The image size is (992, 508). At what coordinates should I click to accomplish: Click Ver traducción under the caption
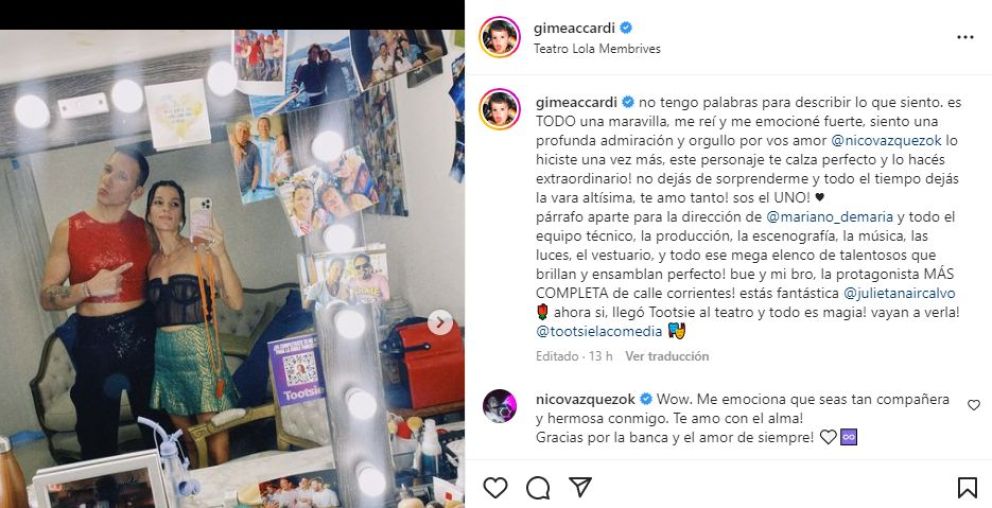[667, 356]
